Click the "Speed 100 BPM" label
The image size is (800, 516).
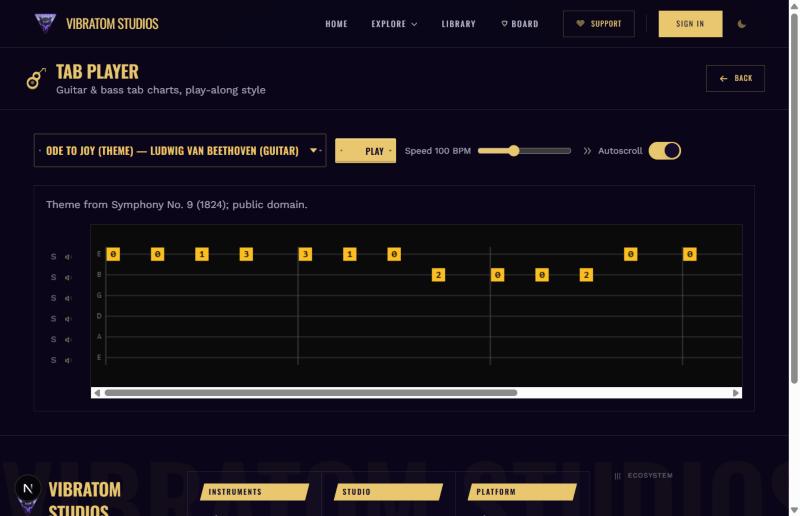coord(438,151)
